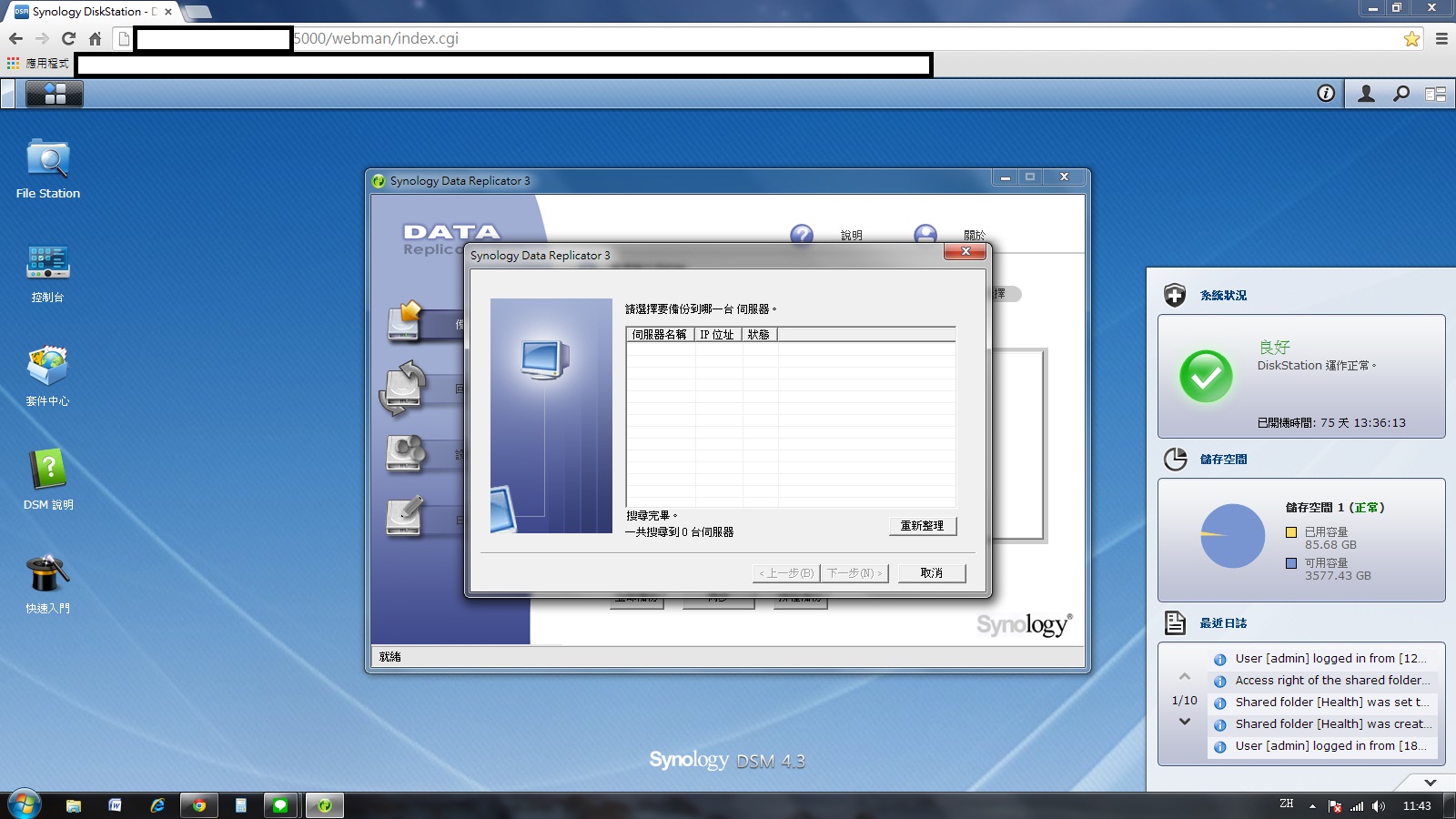
Task: Reload the page in Chrome
Action: [68, 38]
